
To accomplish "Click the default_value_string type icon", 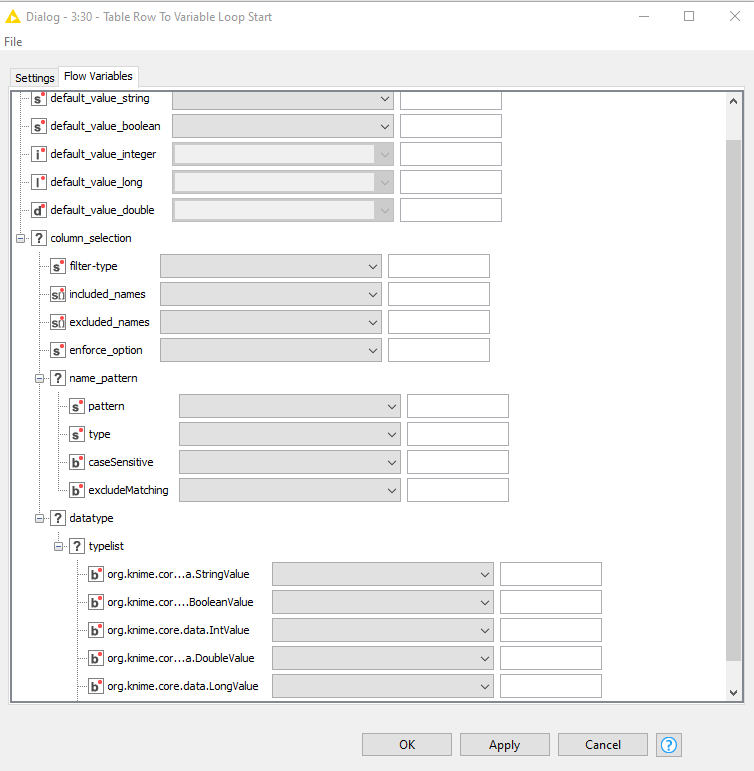I will 39,98.
